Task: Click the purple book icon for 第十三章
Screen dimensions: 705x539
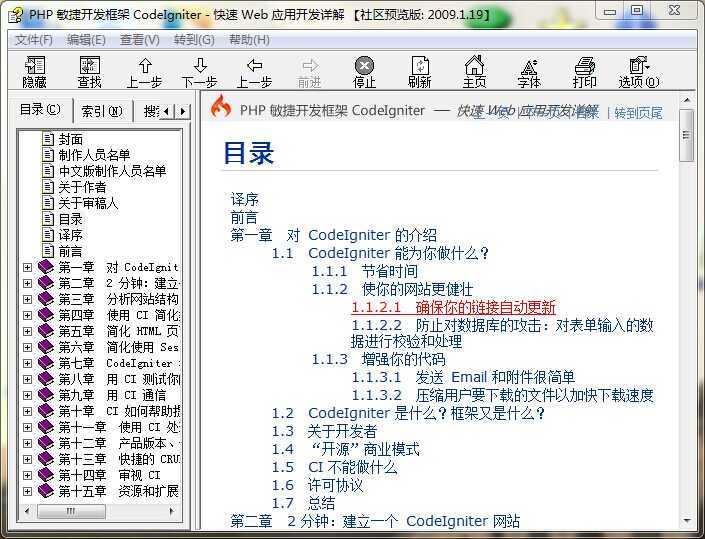Action: click(45, 459)
